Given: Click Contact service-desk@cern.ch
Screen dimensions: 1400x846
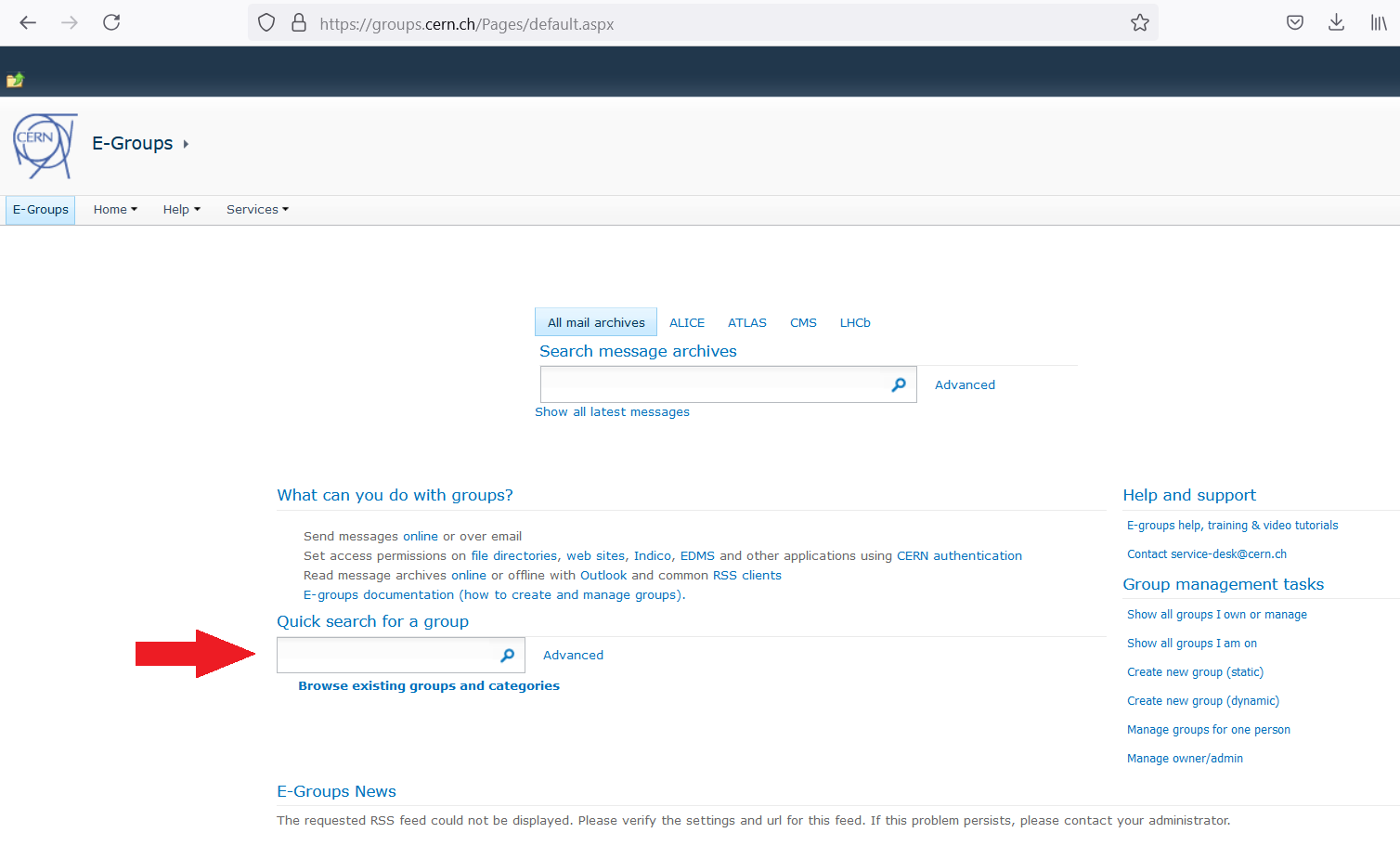Looking at the screenshot, I should pos(1207,554).
